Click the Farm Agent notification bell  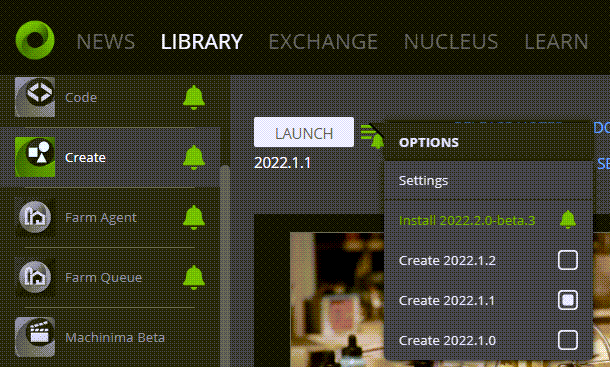pyautogui.click(x=194, y=217)
